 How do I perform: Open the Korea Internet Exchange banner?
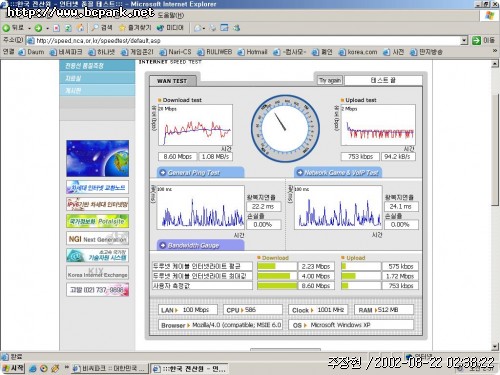click(x=97, y=273)
